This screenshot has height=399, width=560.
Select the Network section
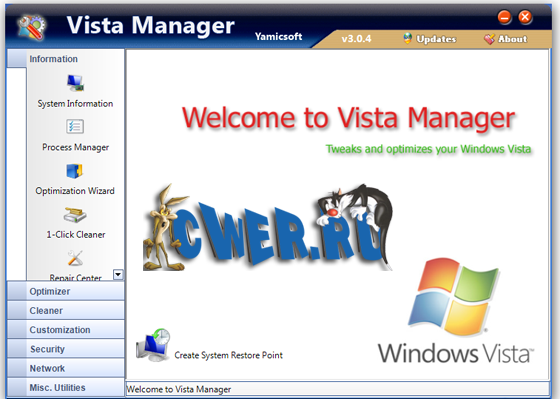click(66, 368)
